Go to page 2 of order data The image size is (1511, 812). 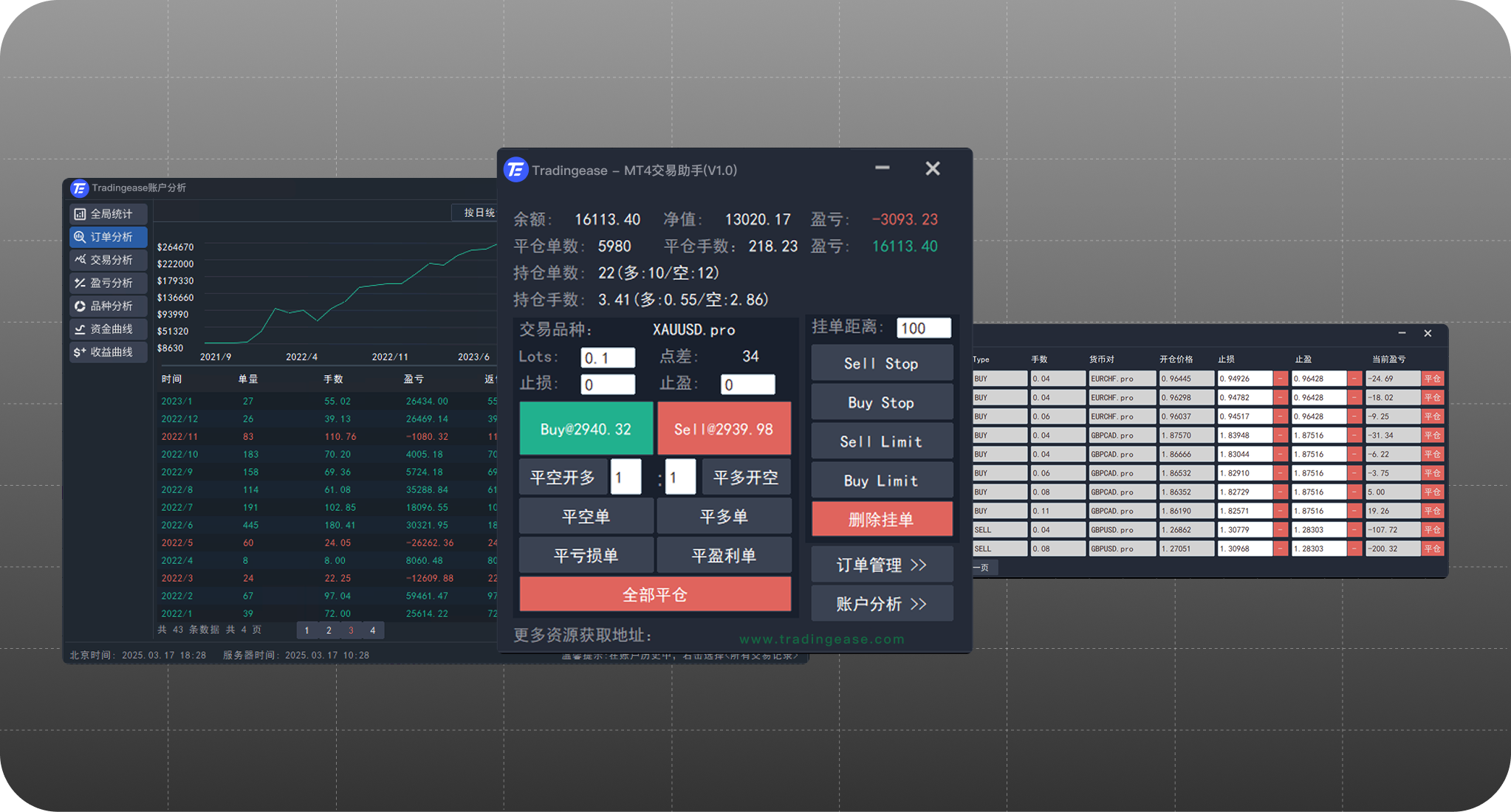click(329, 630)
